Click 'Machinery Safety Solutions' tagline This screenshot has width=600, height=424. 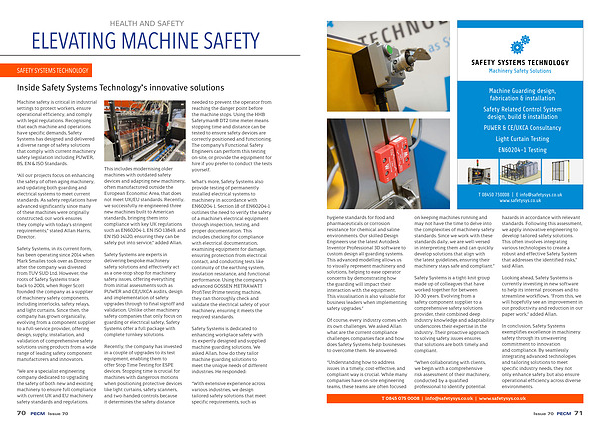(x=520, y=71)
